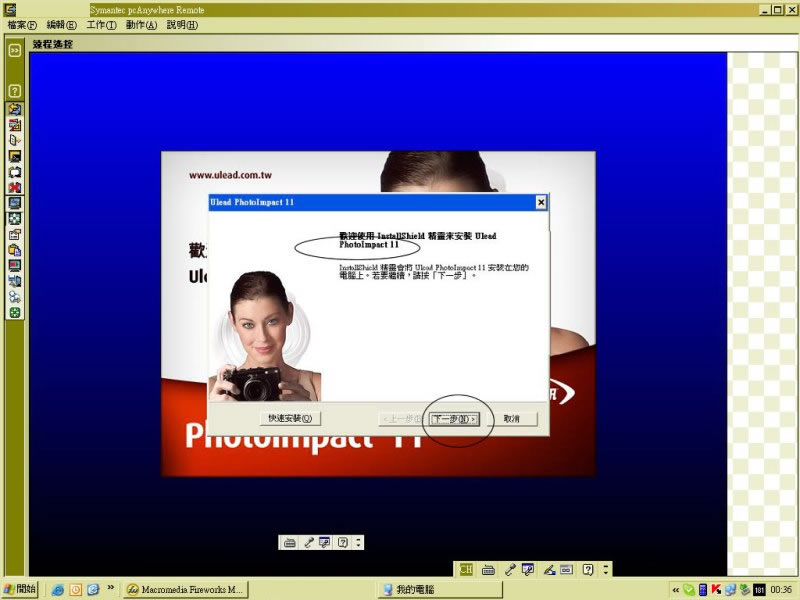Click the red and yellow windows icon in sidebar
The width and height of the screenshot is (800, 600).
(14, 125)
